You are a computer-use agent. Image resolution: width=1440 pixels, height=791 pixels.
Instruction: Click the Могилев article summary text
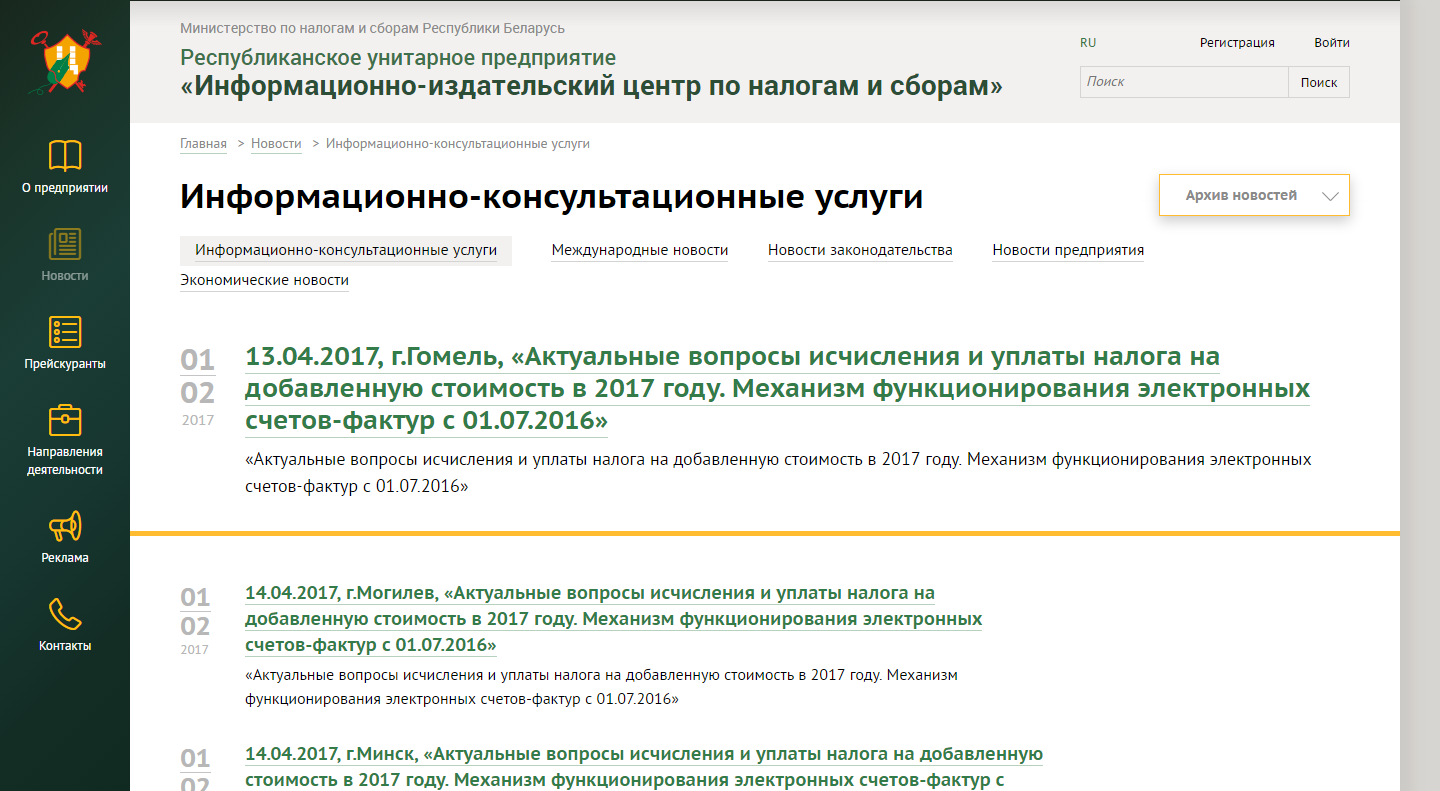point(601,687)
